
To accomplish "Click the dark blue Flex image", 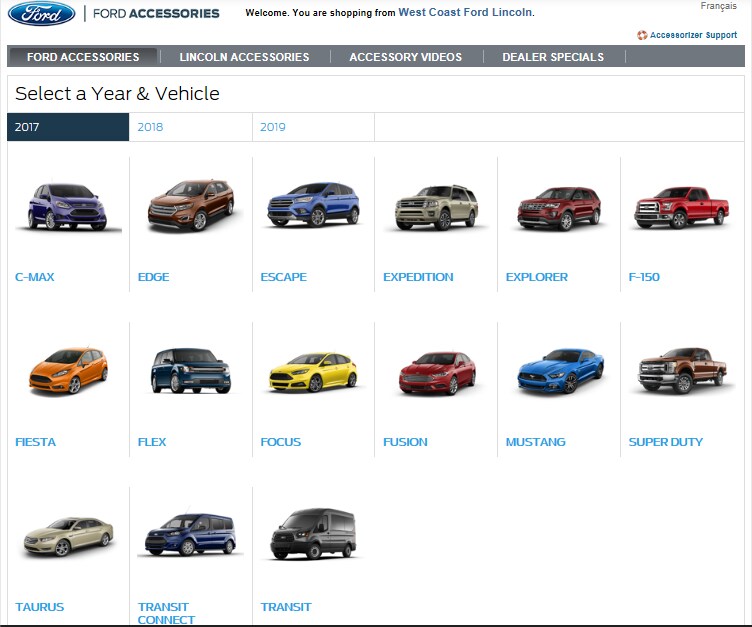I will (x=191, y=370).
